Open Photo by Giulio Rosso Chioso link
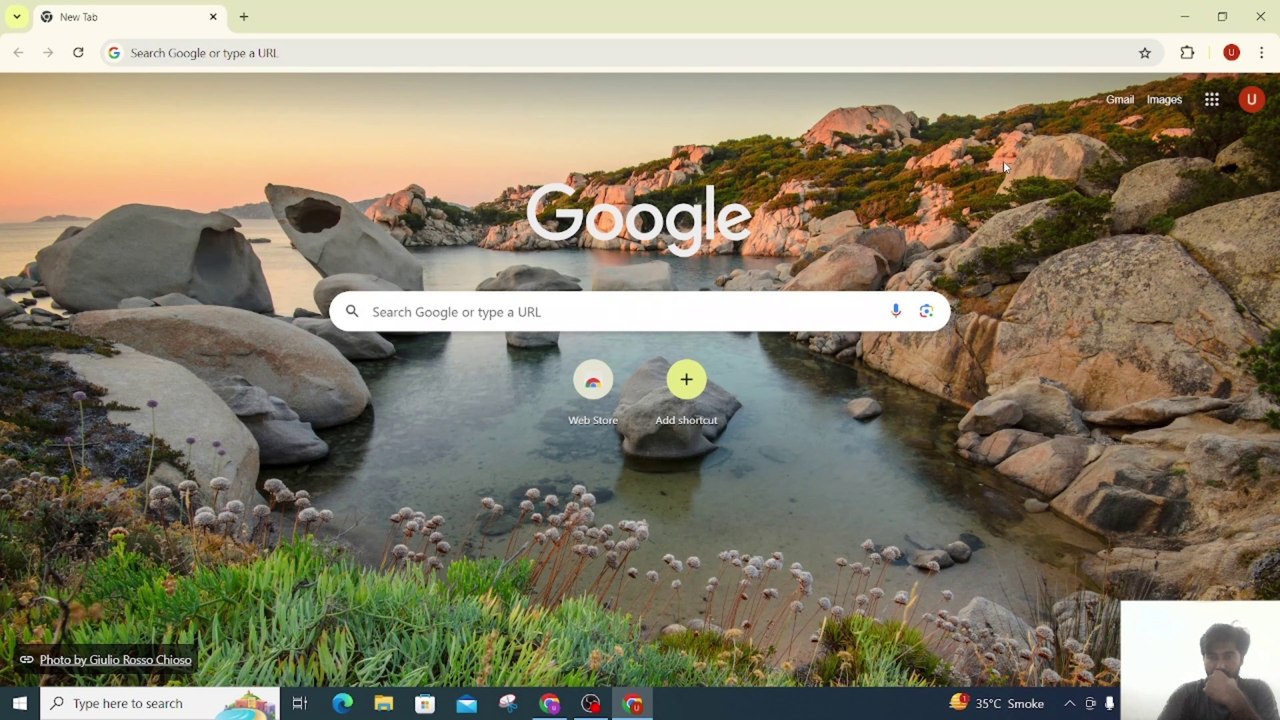The image size is (1280, 720). (x=115, y=660)
